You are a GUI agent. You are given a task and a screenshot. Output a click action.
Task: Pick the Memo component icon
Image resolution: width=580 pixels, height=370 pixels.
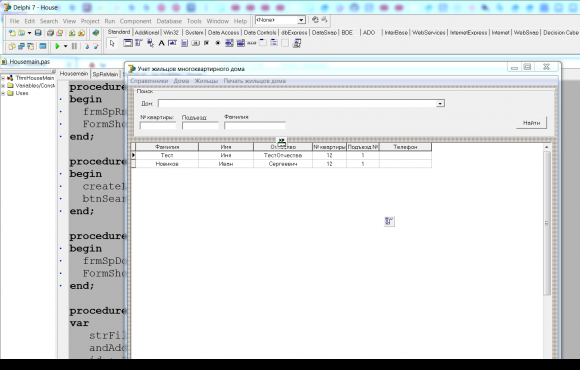coord(184,43)
